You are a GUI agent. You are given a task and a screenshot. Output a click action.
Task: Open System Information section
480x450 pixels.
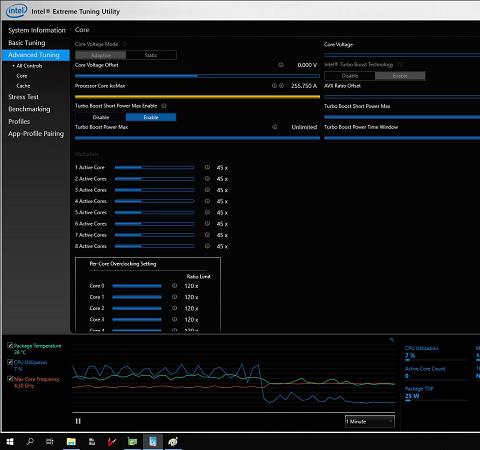point(37,30)
